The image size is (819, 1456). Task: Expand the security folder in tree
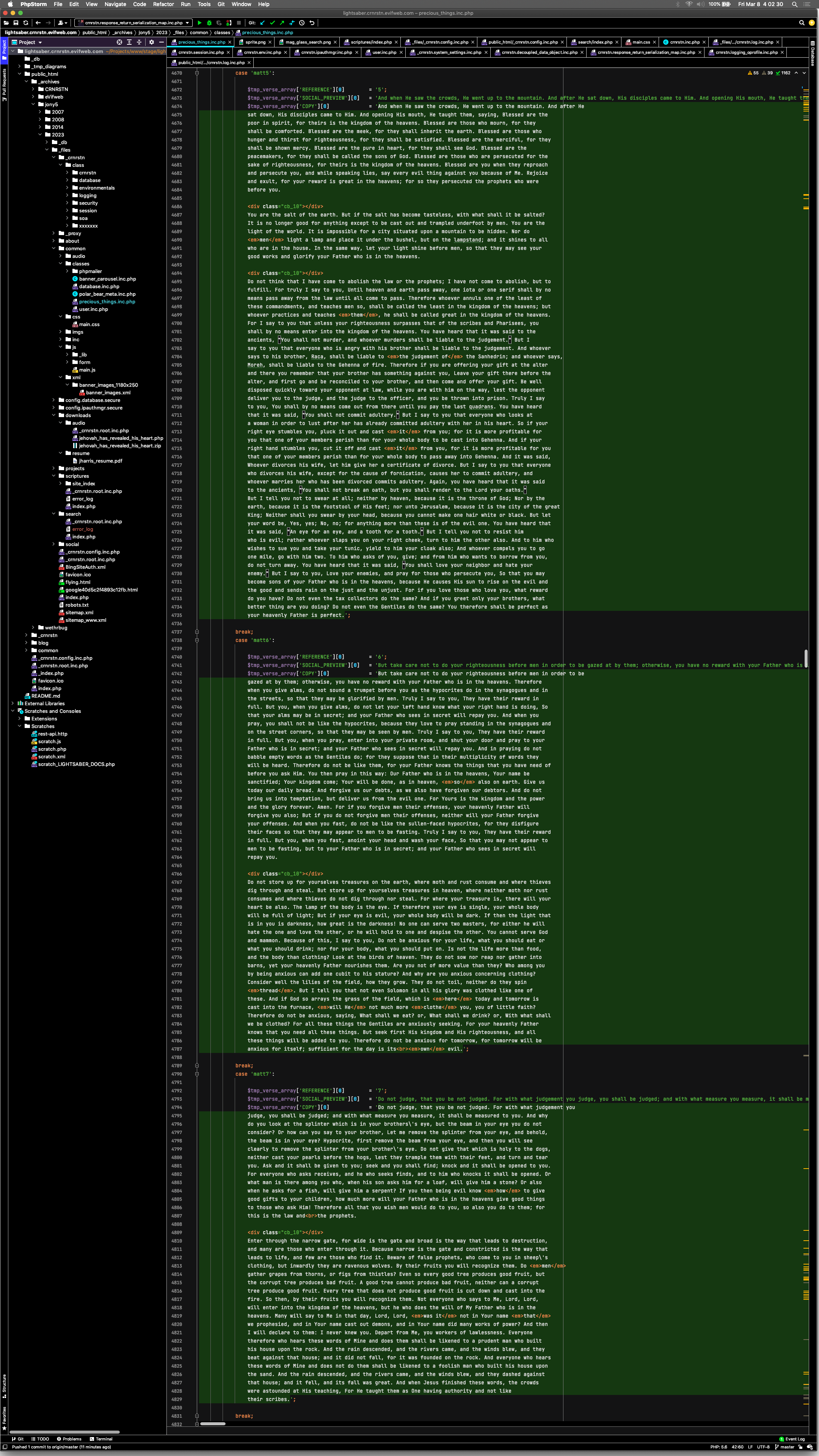click(67, 203)
